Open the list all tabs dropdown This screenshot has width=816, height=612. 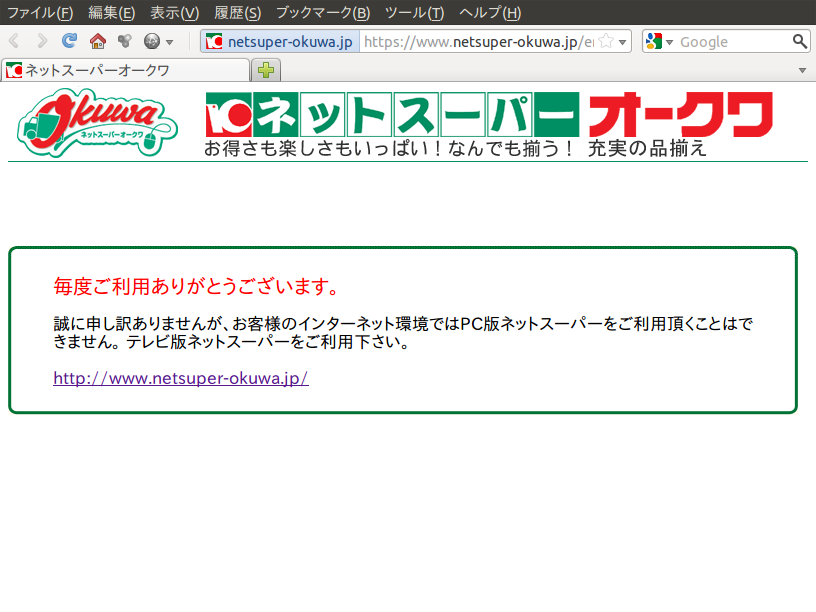coord(802,70)
